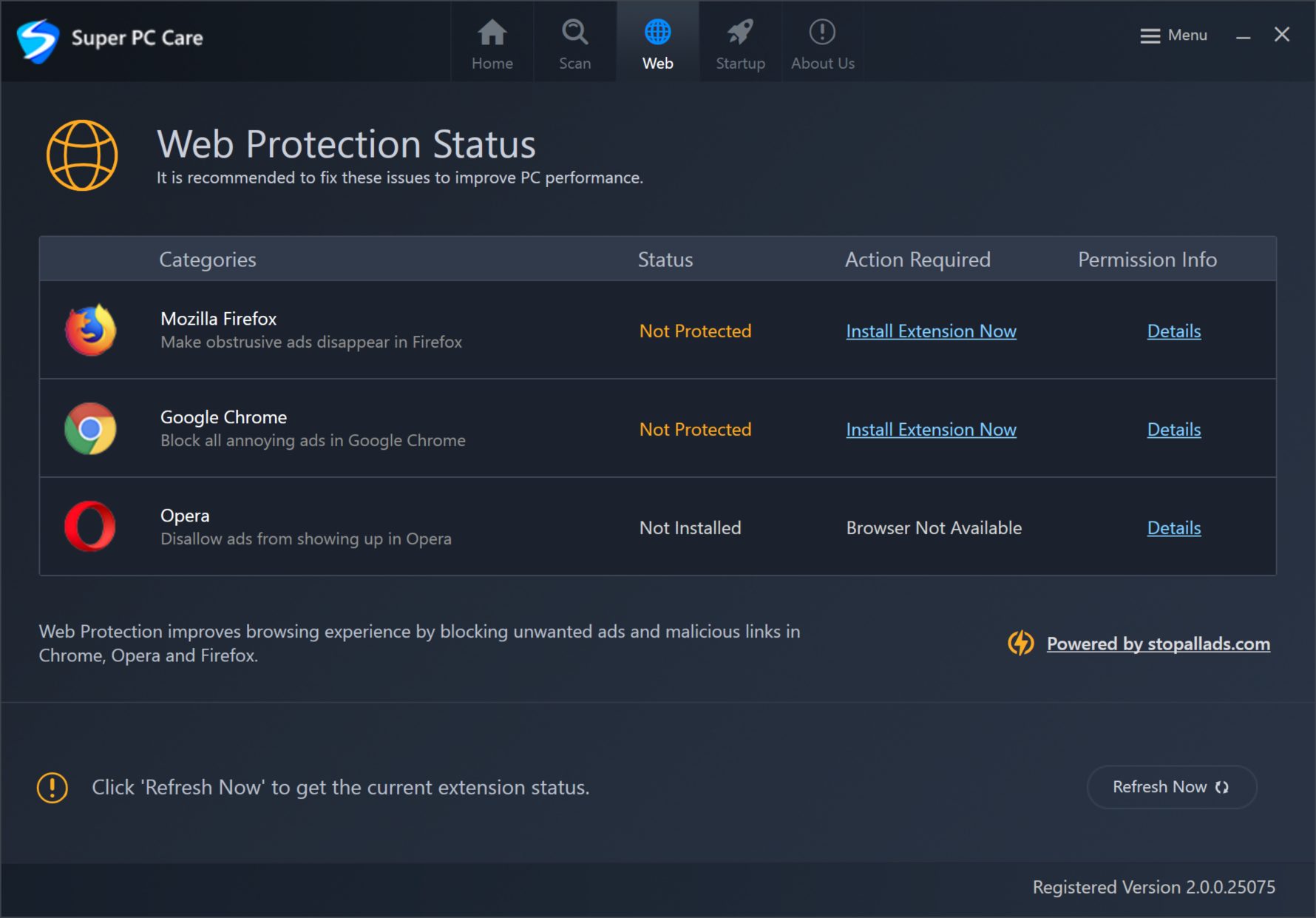Click 'Disallow ads from showing up in Opera' text

[x=306, y=539]
